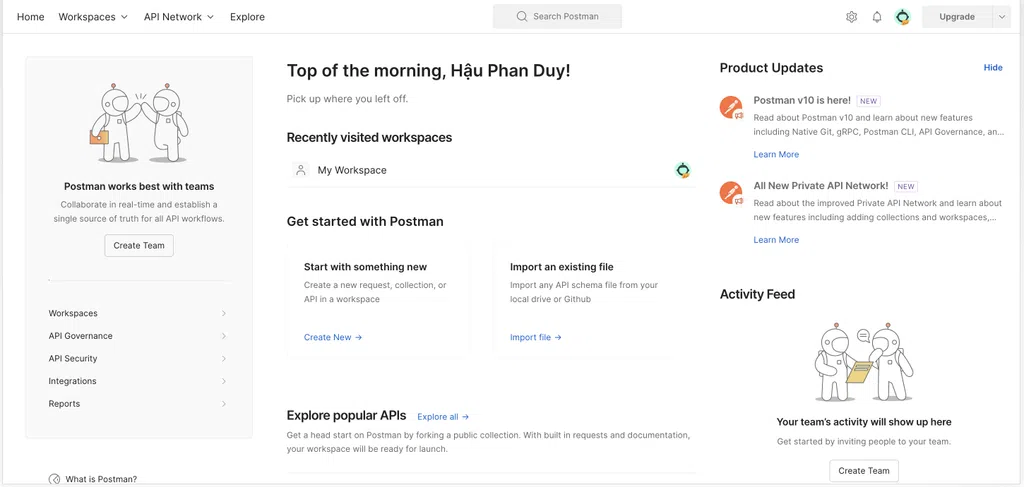Click the Start with something new heading
The width and height of the screenshot is (1024, 487).
[x=365, y=267]
